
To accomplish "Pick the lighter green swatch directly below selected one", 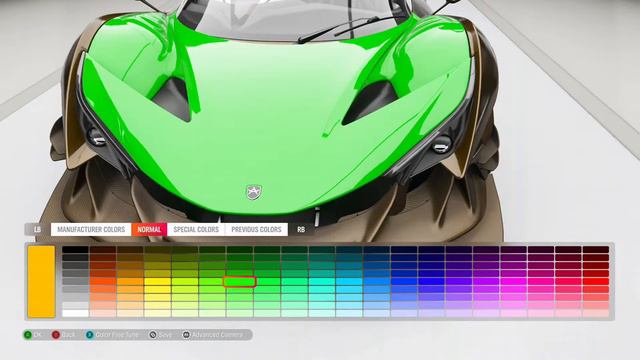I will 240,289.
